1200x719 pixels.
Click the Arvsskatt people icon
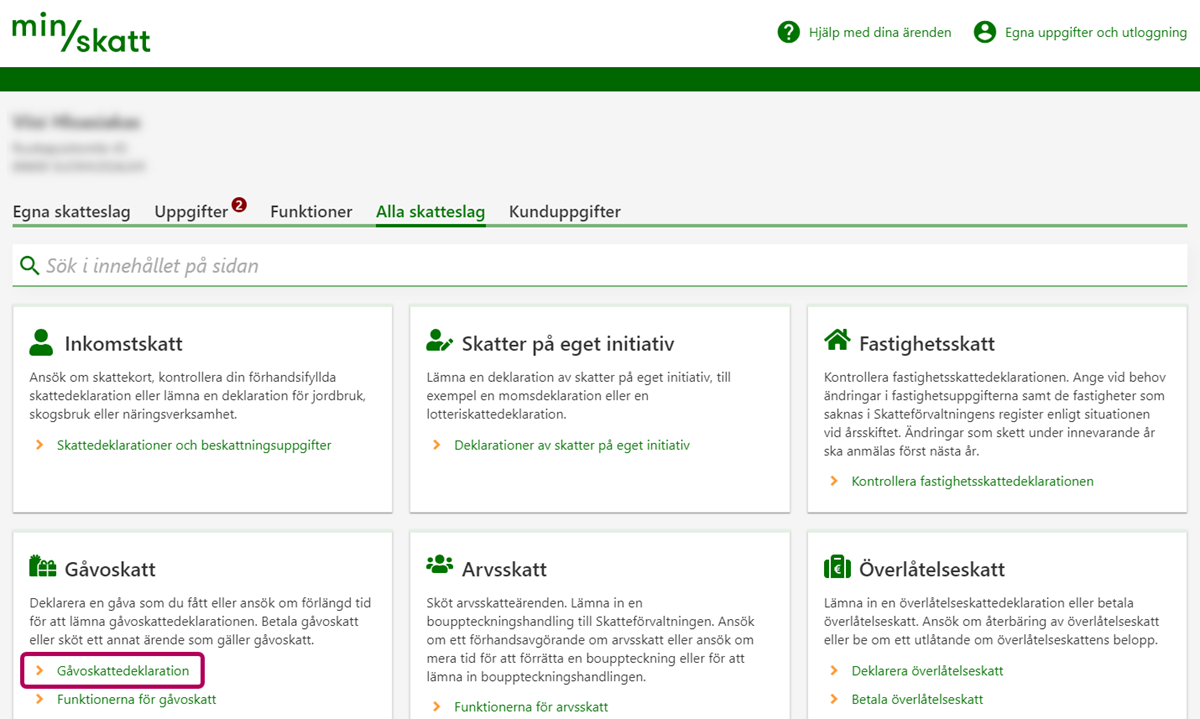coord(439,565)
